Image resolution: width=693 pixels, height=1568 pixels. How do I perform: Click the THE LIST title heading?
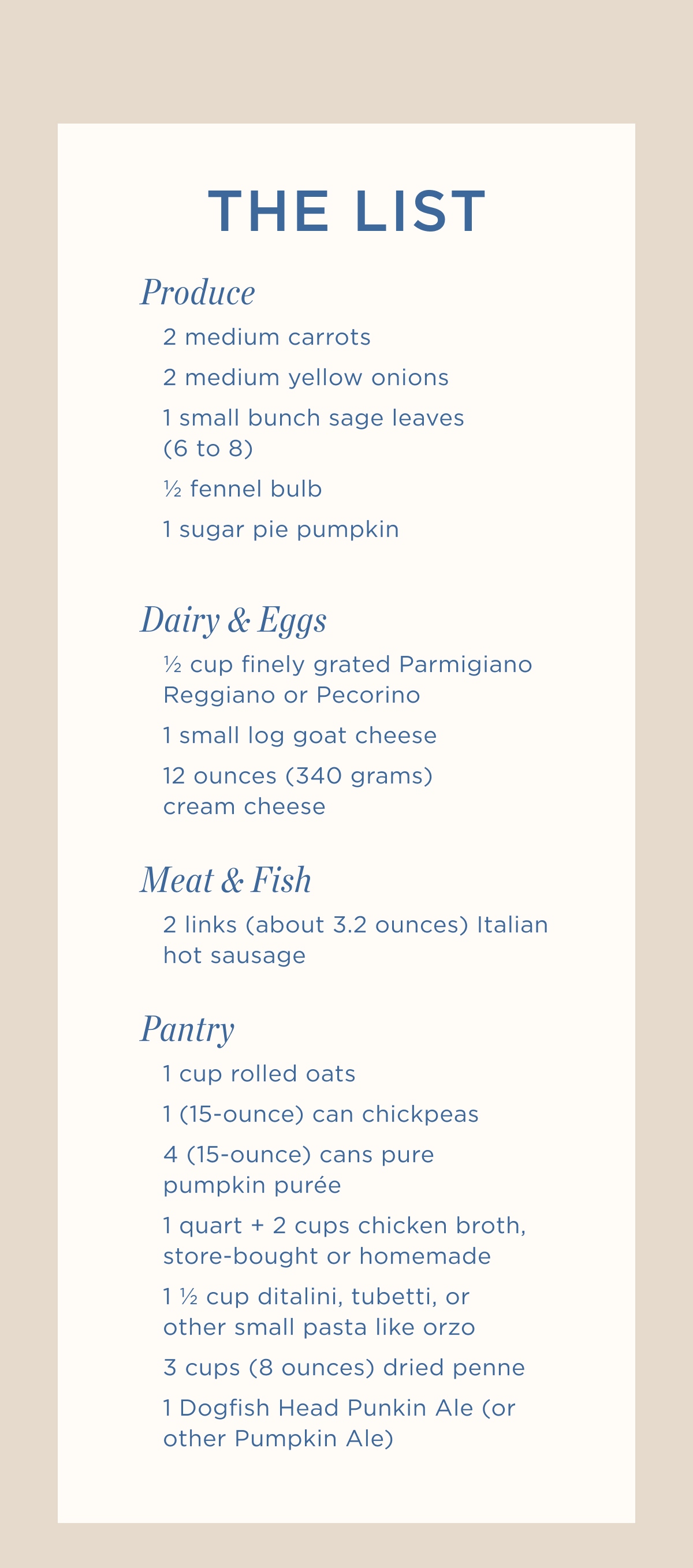[x=346, y=211]
